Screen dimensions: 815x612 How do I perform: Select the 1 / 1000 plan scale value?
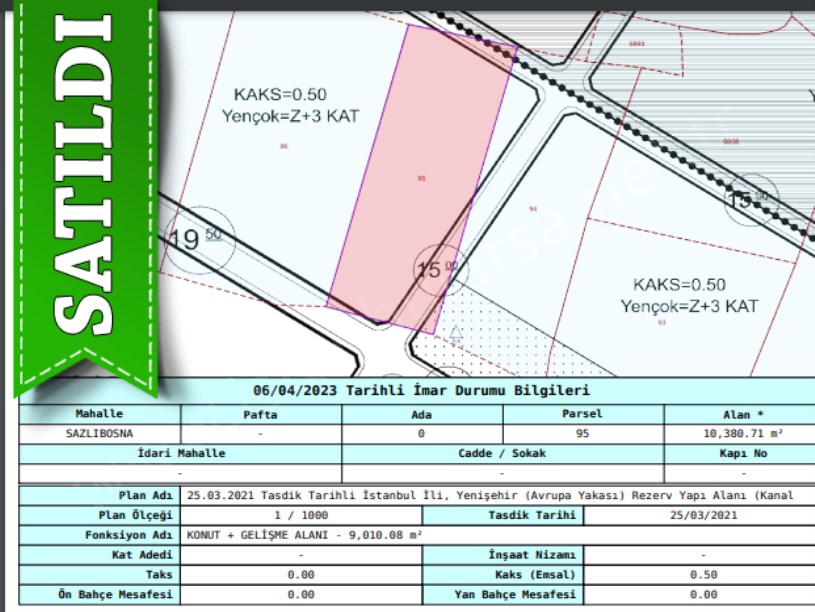(300, 515)
